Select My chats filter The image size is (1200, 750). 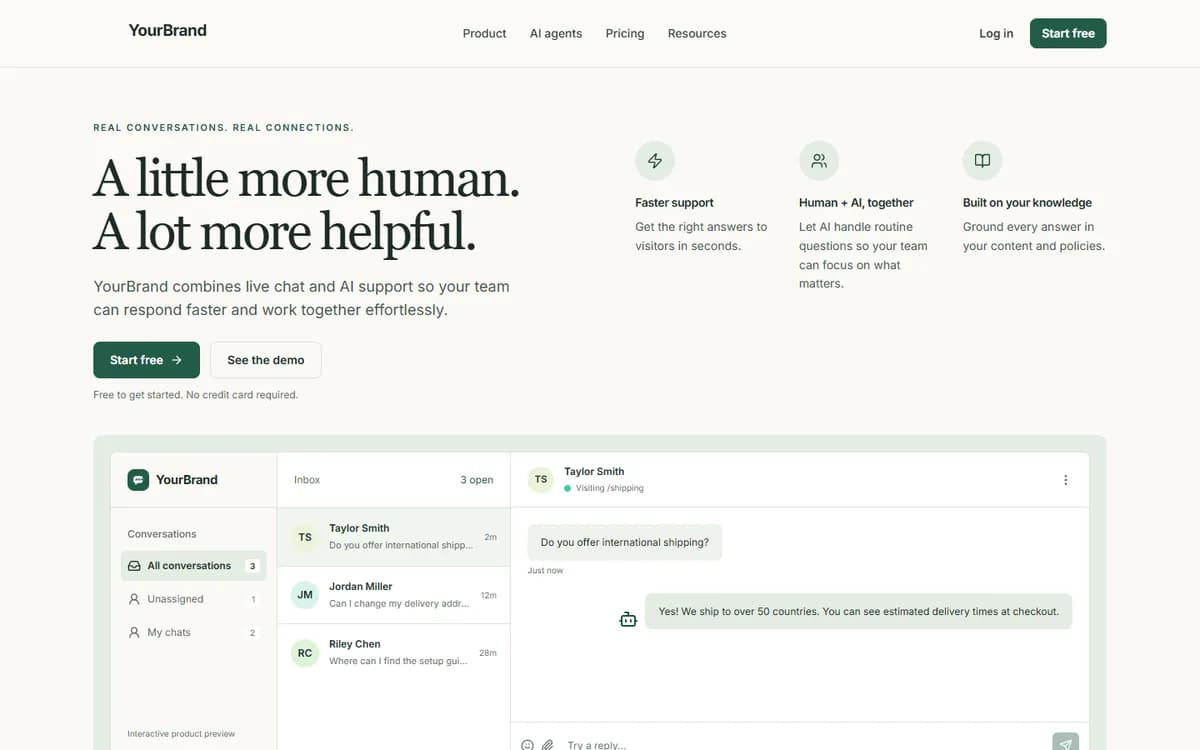click(x=193, y=632)
